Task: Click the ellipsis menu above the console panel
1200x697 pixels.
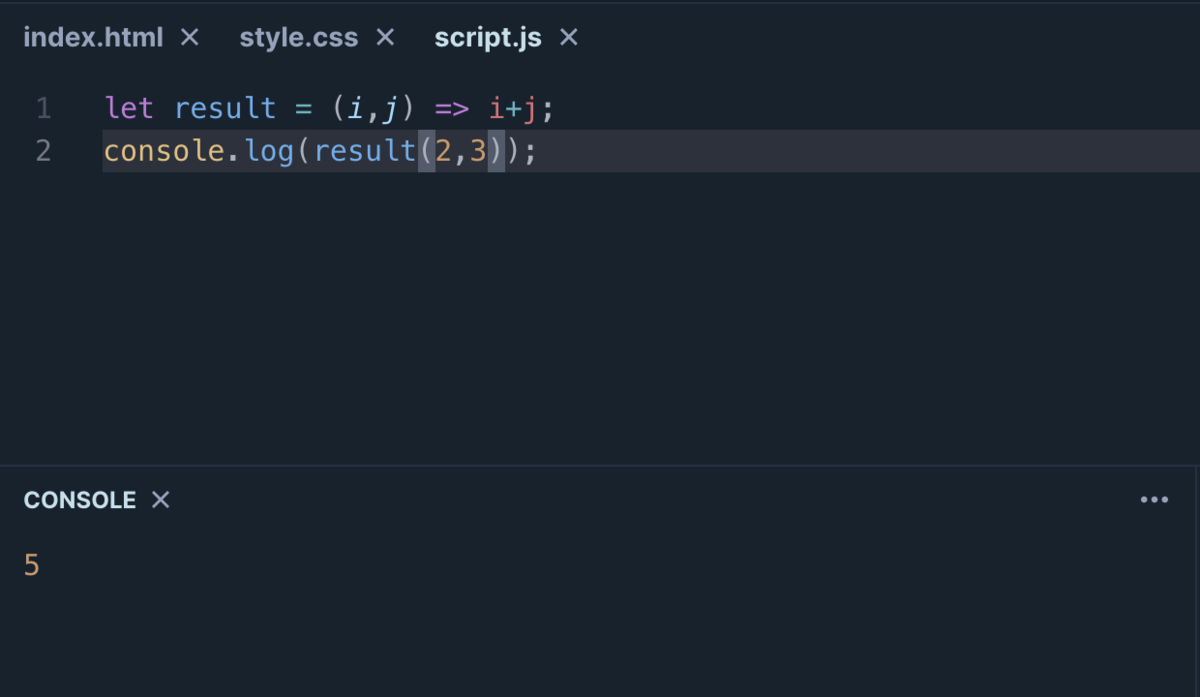Action: pos(1154,499)
